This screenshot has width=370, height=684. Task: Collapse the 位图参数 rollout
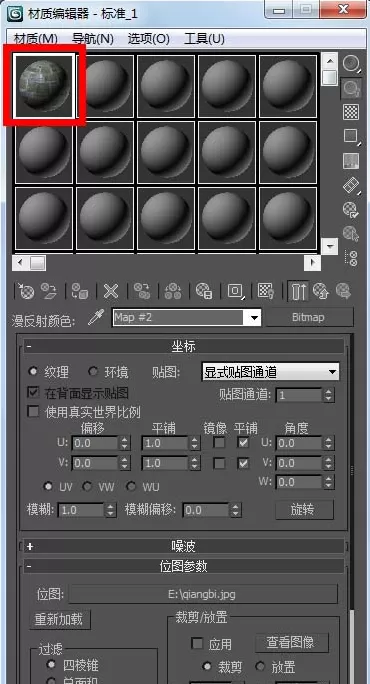pyautogui.click(x=184, y=566)
